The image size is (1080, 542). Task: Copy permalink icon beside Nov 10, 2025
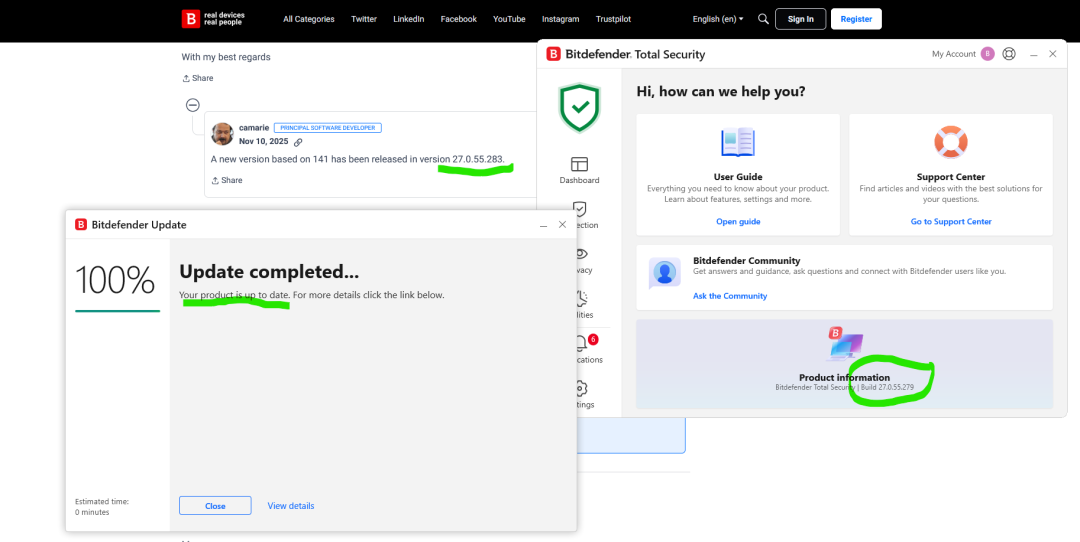tap(298, 142)
